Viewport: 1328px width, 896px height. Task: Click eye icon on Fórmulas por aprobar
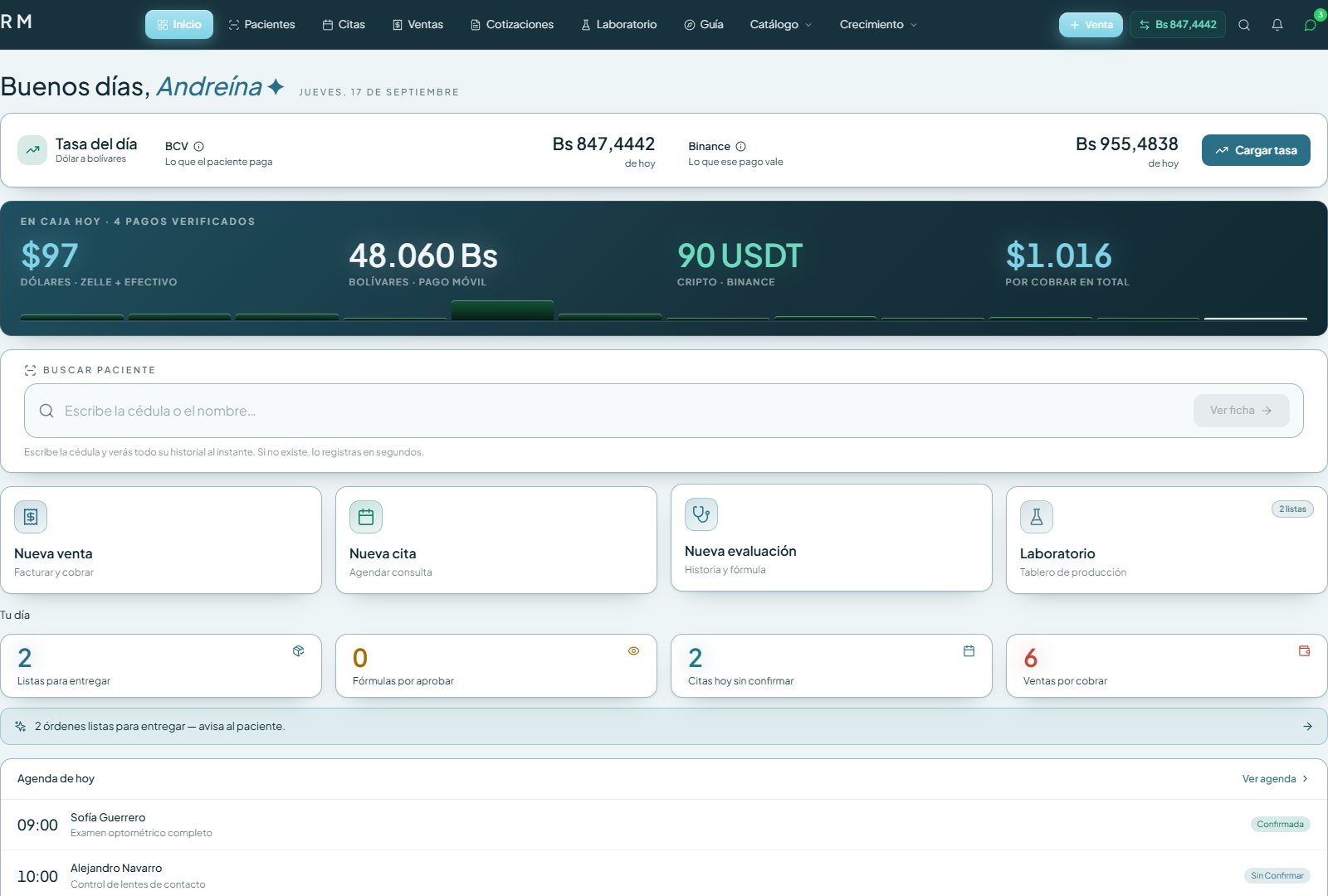tap(633, 651)
